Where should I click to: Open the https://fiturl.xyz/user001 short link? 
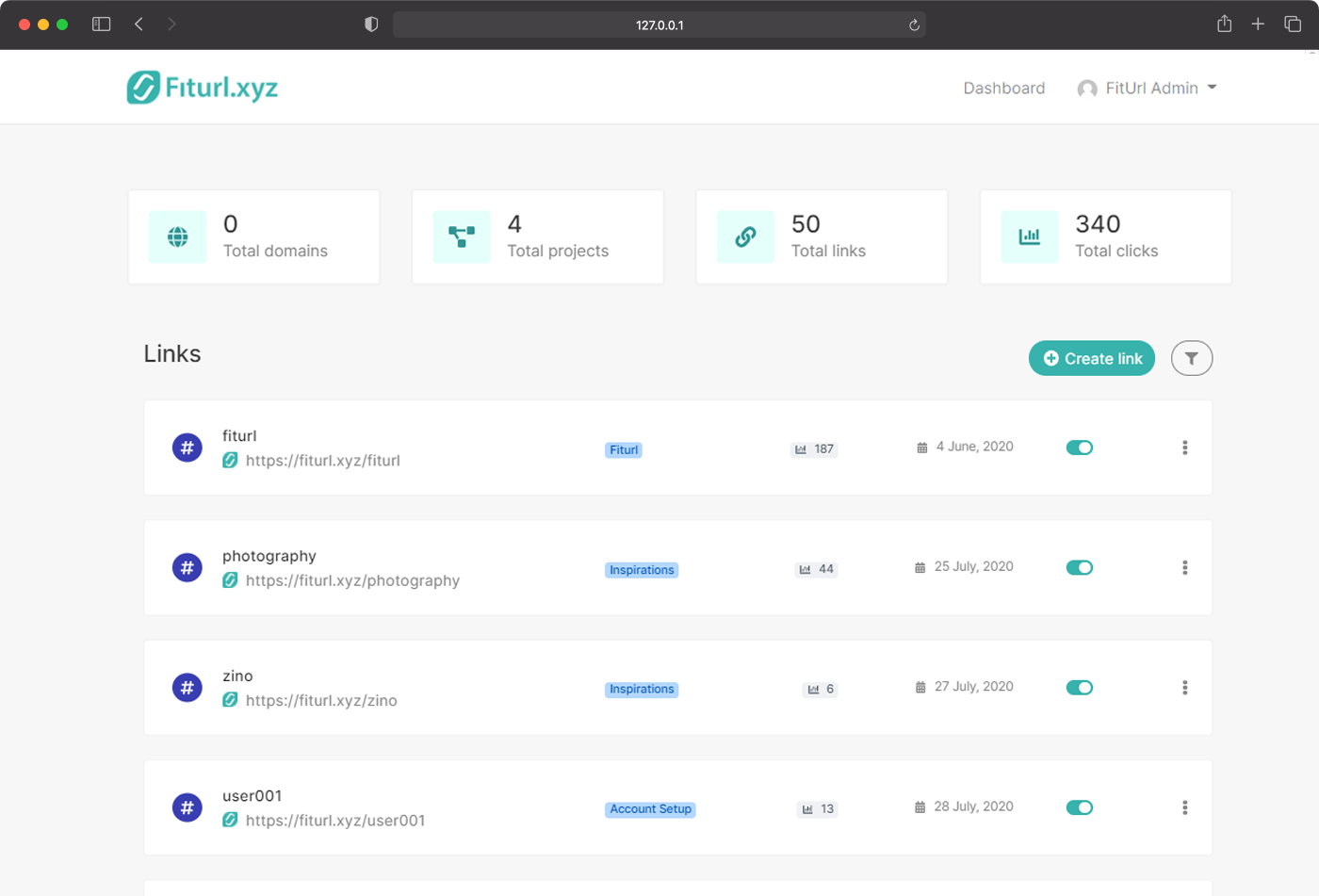[335, 821]
